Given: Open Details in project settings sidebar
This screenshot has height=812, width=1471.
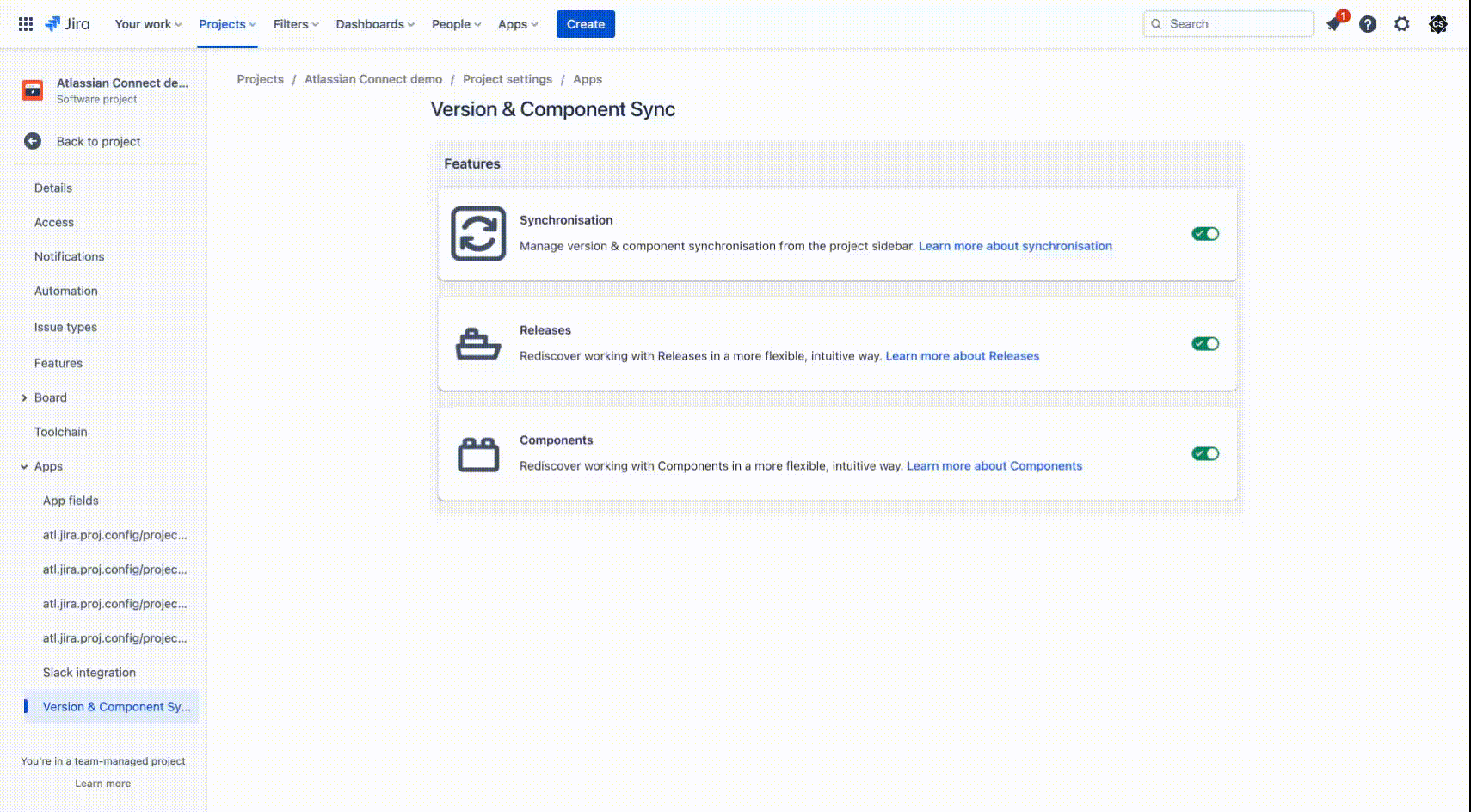Looking at the screenshot, I should click(53, 188).
